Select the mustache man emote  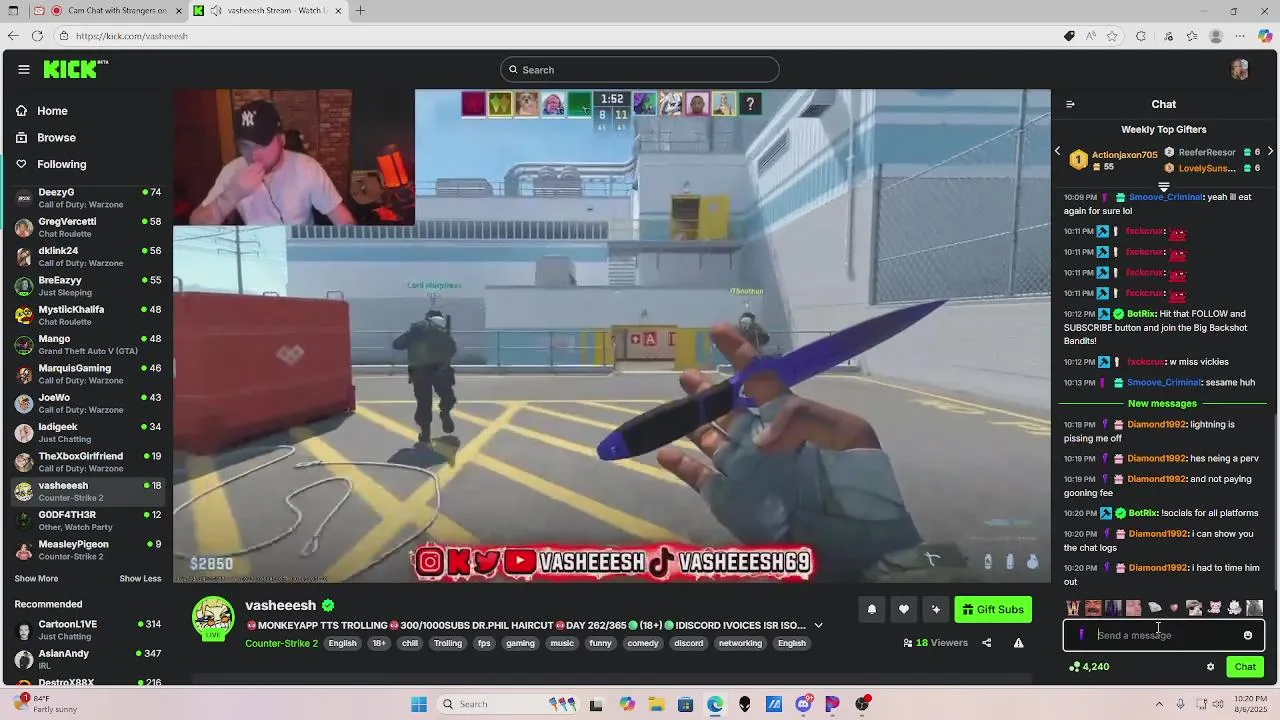(1093, 608)
